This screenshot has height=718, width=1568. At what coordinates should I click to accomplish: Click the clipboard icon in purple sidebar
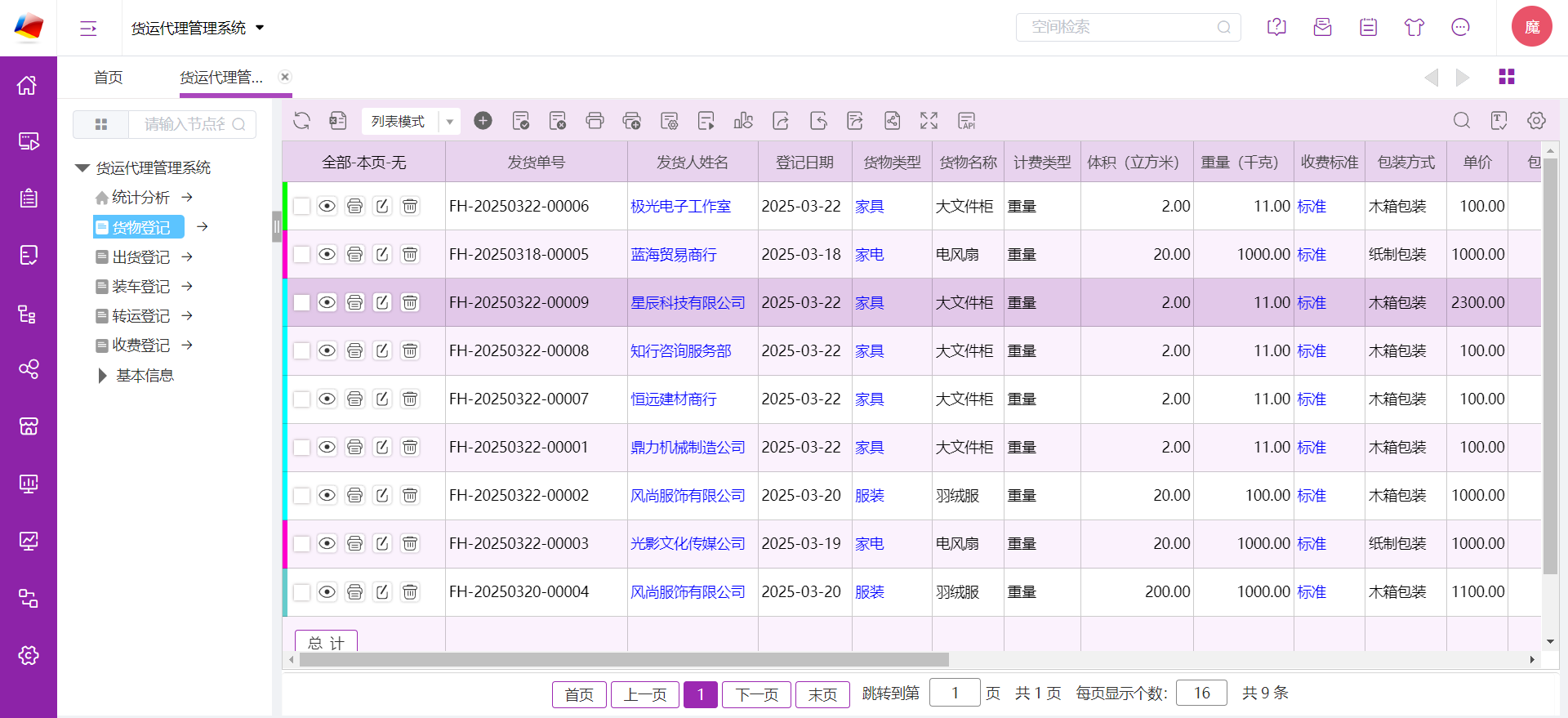(29, 198)
